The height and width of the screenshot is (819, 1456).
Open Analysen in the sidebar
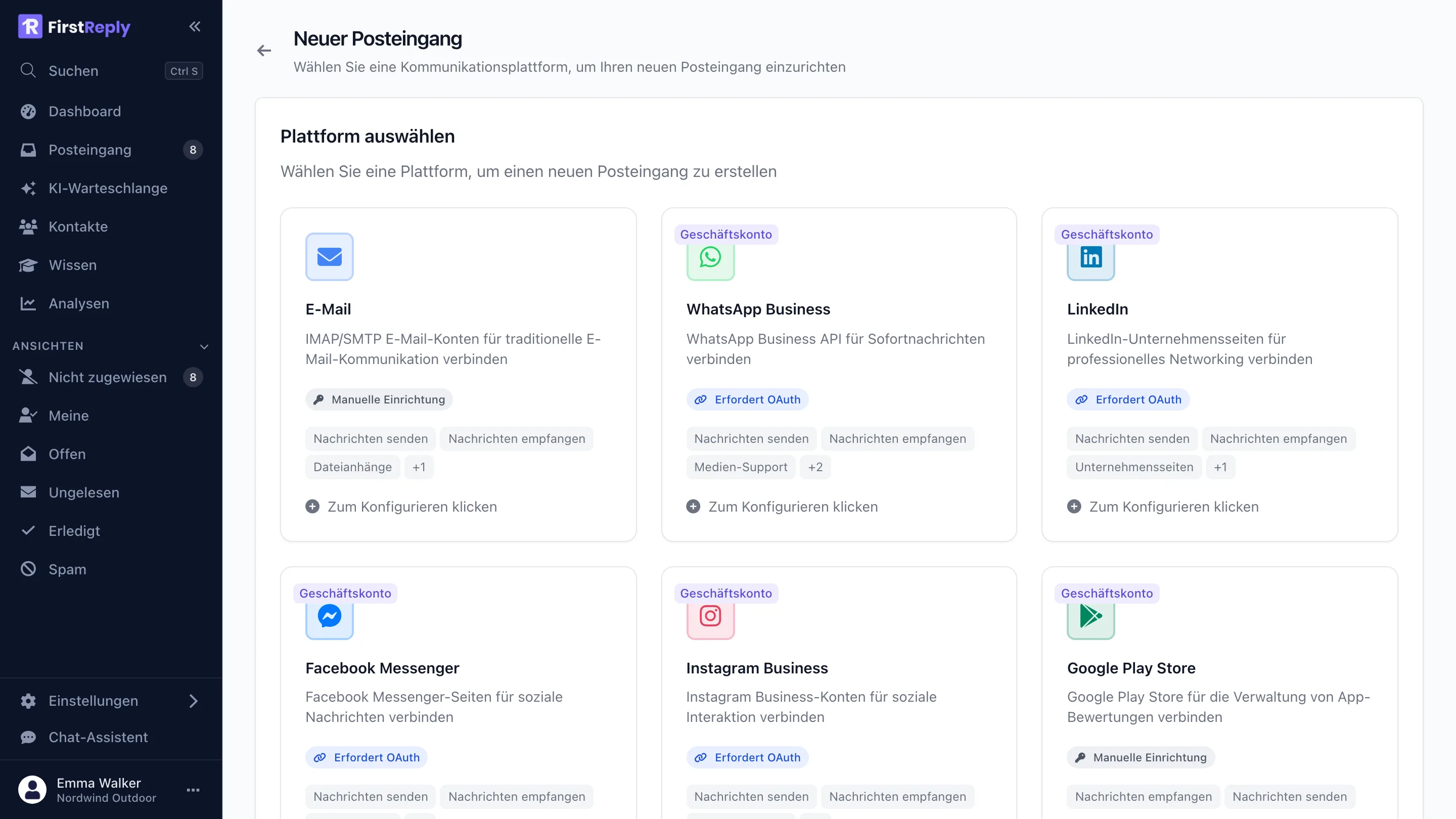(x=111, y=303)
